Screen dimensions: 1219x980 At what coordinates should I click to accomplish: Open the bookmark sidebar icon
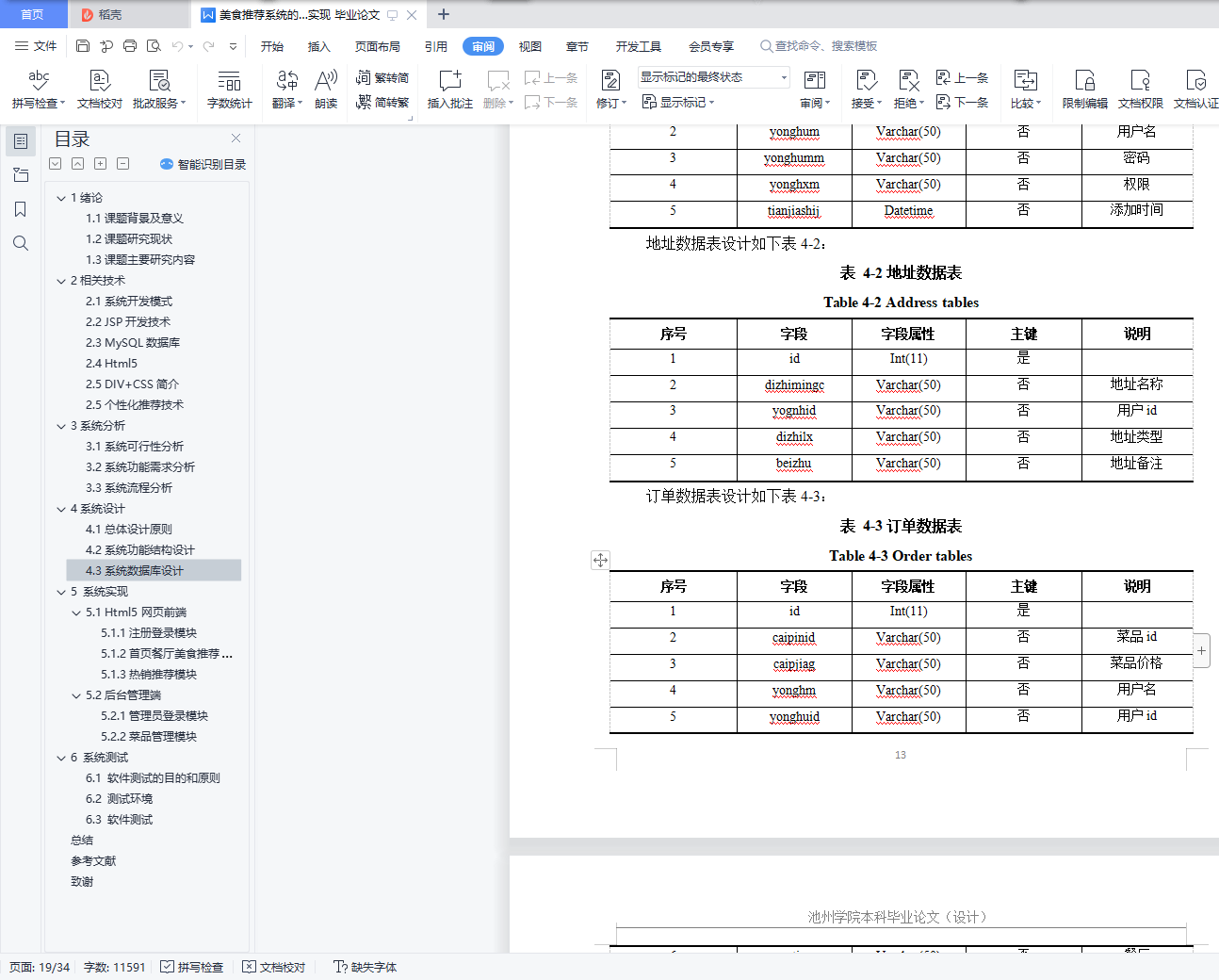click(x=20, y=209)
